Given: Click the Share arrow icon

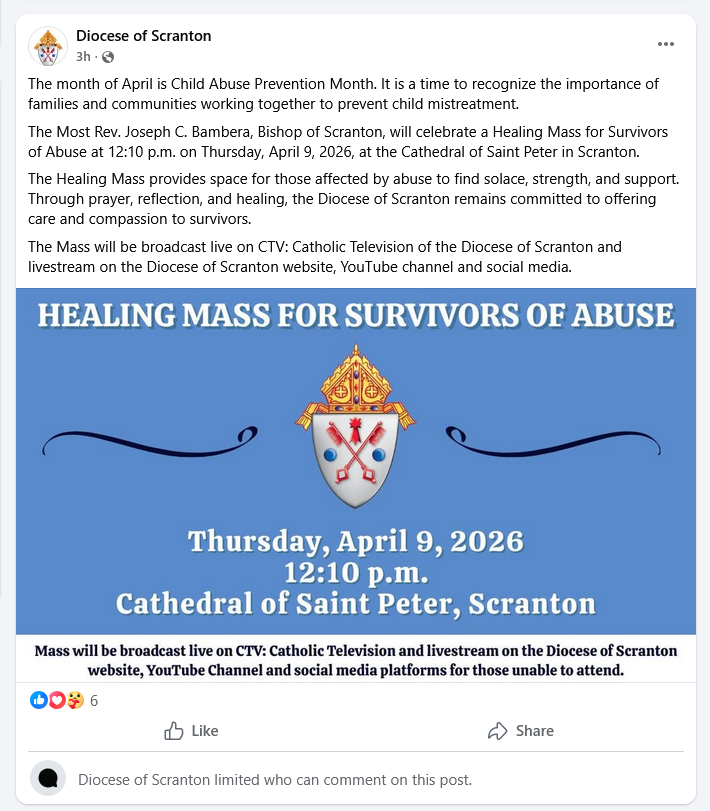Looking at the screenshot, I should pyautogui.click(x=497, y=731).
